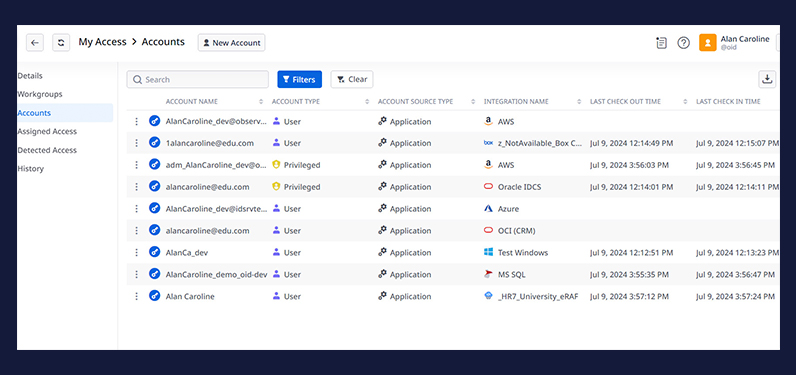Click the Box logo icon

point(488,143)
